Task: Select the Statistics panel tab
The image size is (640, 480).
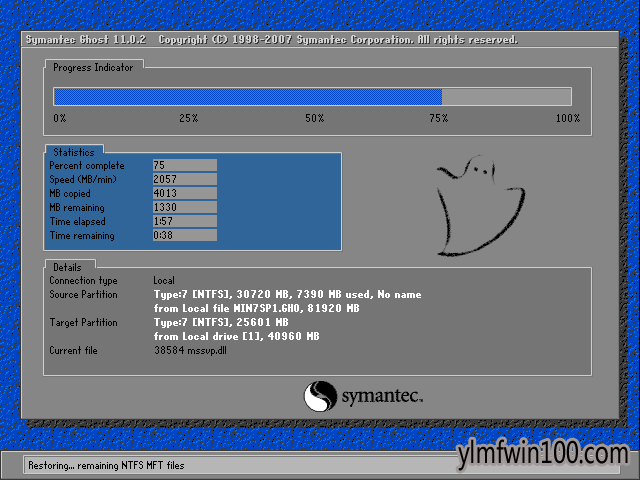Action: pyautogui.click(x=74, y=152)
